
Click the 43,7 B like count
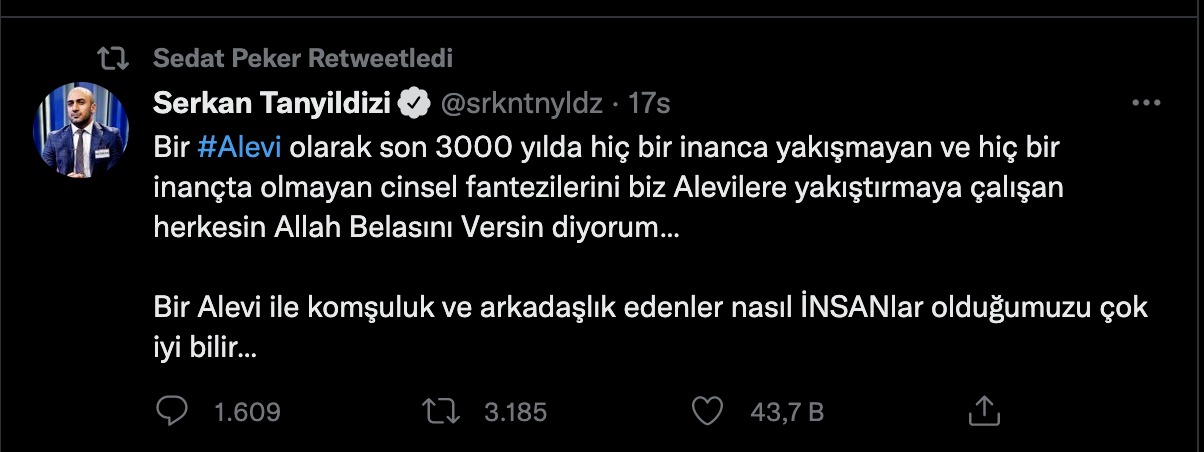(x=788, y=411)
